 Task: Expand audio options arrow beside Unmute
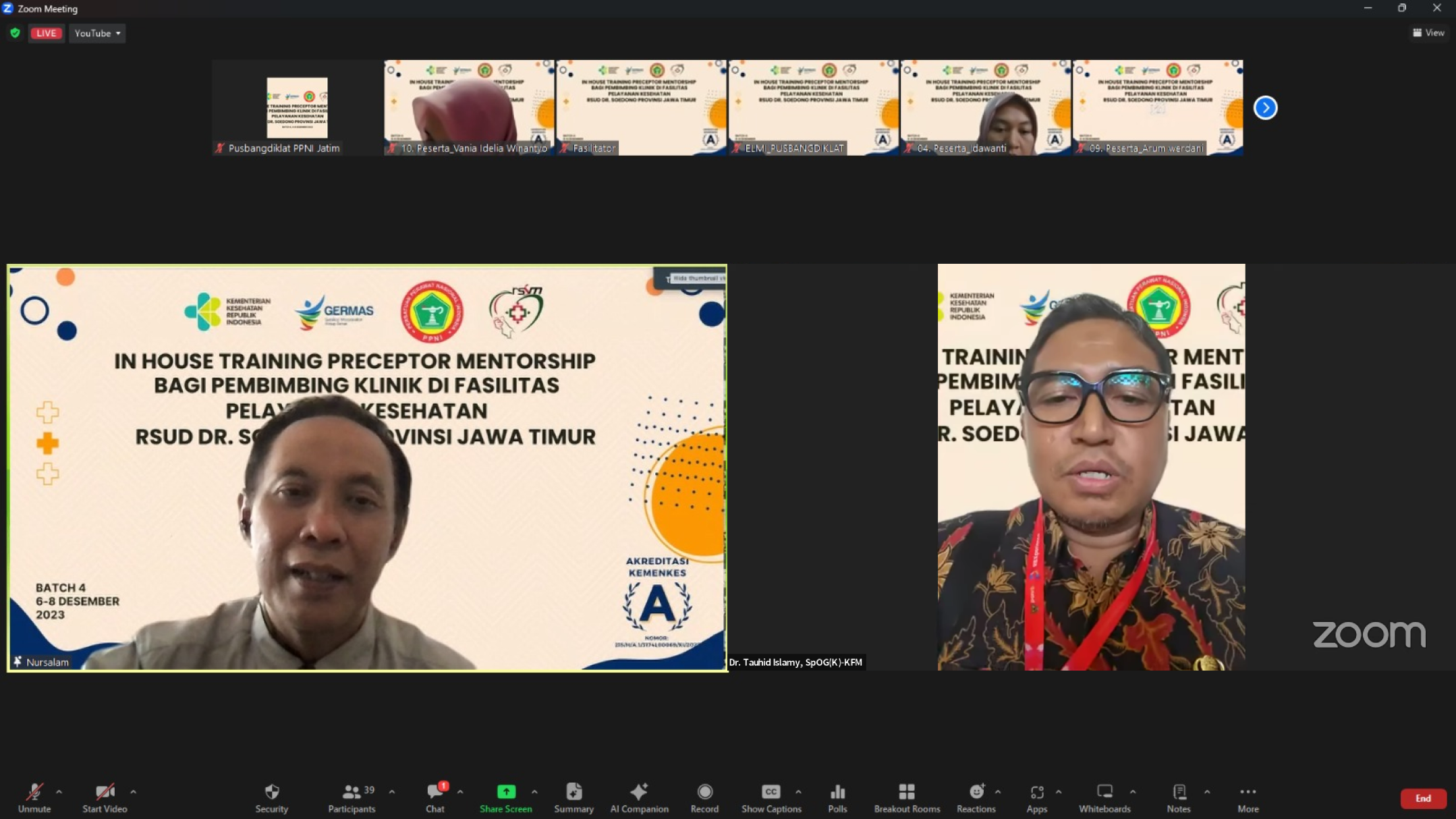tap(59, 791)
